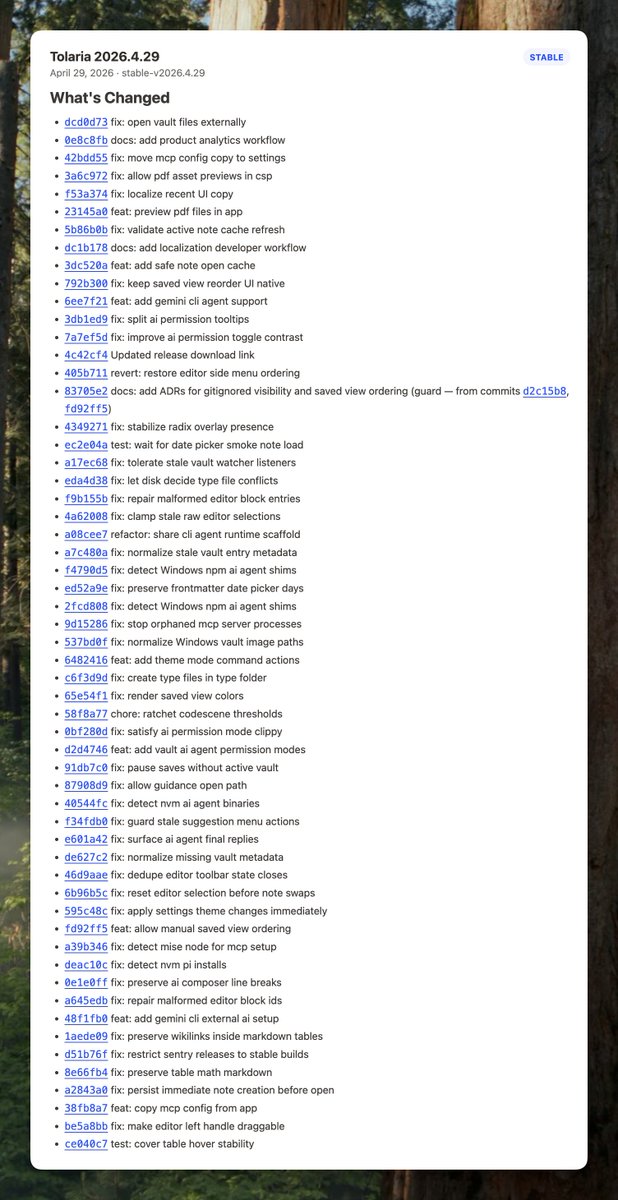
Task: Open commit 83705e2 about ADRs
Action: 86,391
